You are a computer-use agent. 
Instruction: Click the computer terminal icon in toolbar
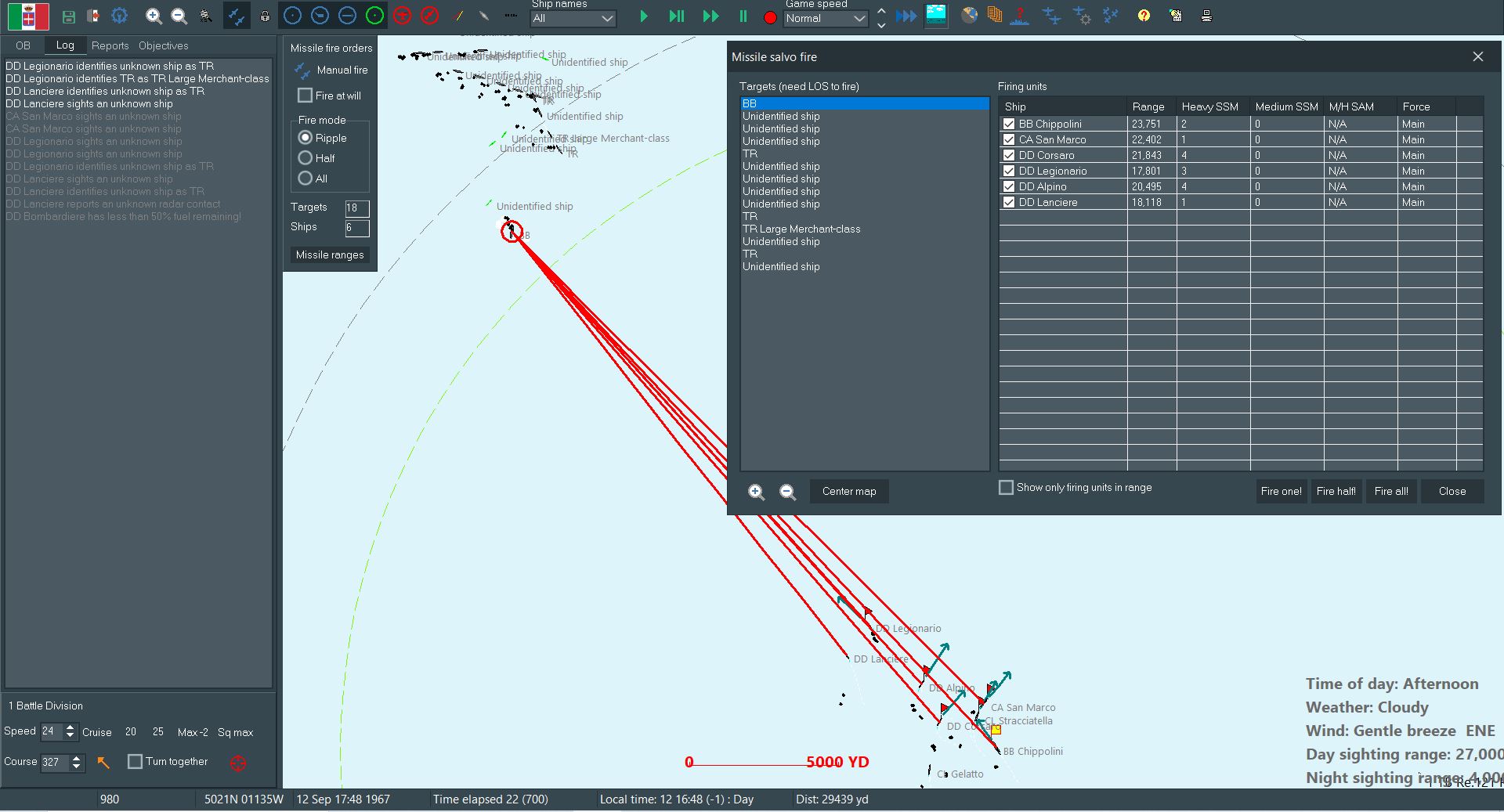[x=1206, y=16]
